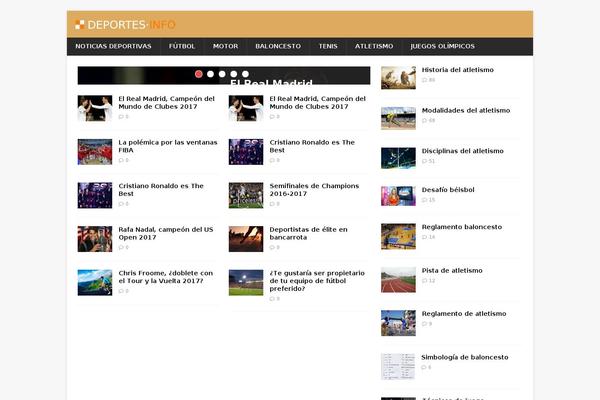Click Deportistas de élite thumbnail
Viewport: 600px width, 400px height.
[x=246, y=239]
